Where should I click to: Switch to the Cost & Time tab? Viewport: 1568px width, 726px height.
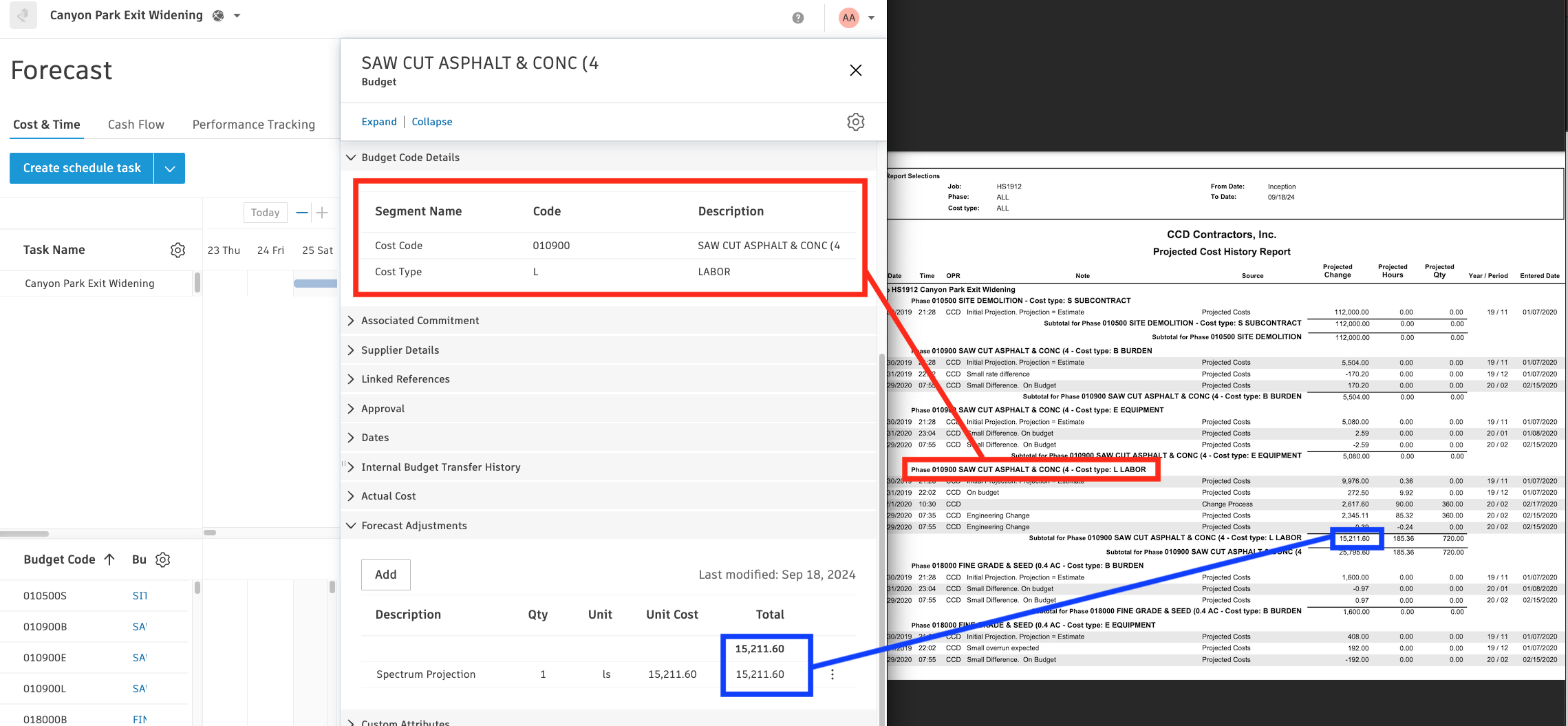click(x=47, y=125)
